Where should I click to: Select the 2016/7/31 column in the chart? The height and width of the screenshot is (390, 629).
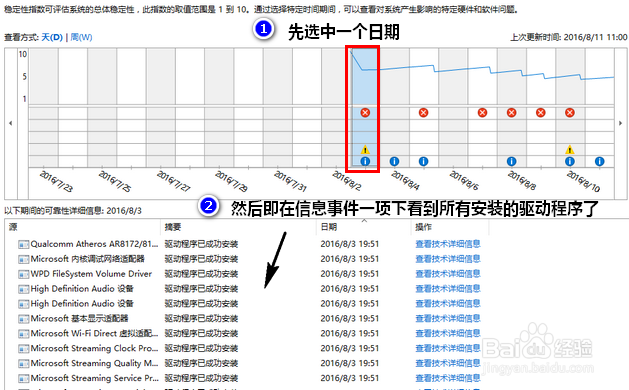tap(278, 108)
